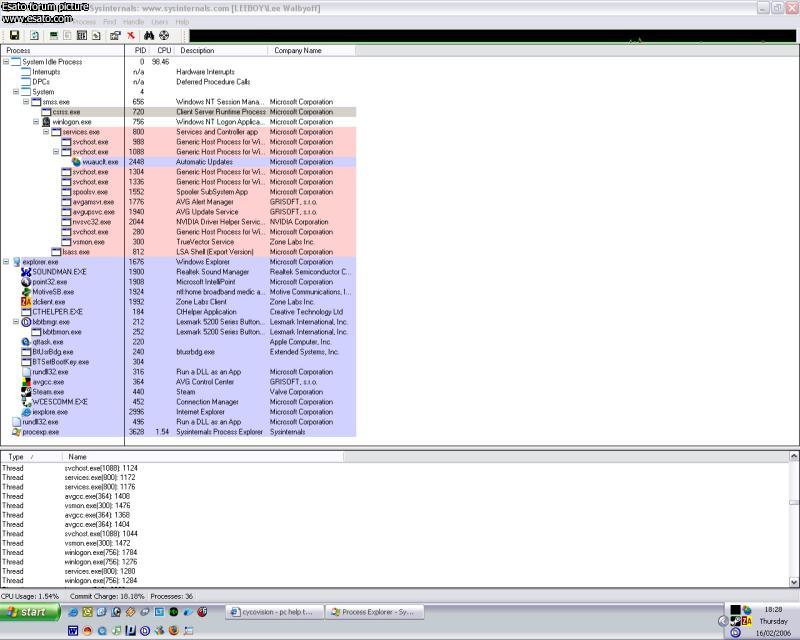Select the spoolsv.exe process row
Image resolution: width=800 pixels, height=640 pixels.
pos(178,192)
